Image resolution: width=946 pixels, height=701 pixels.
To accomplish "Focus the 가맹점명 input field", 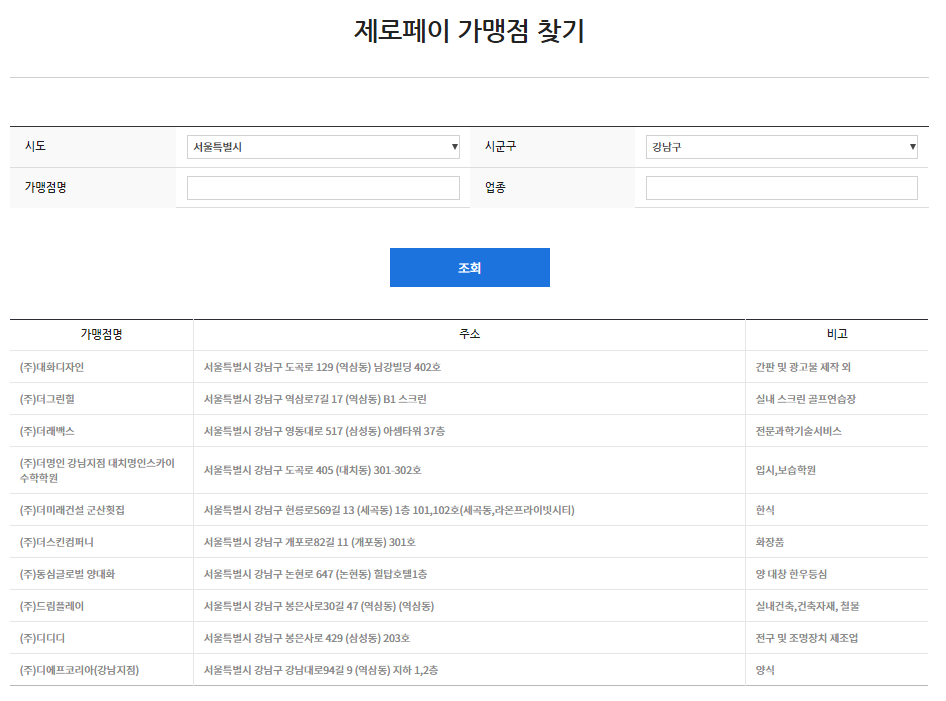I will point(323,188).
